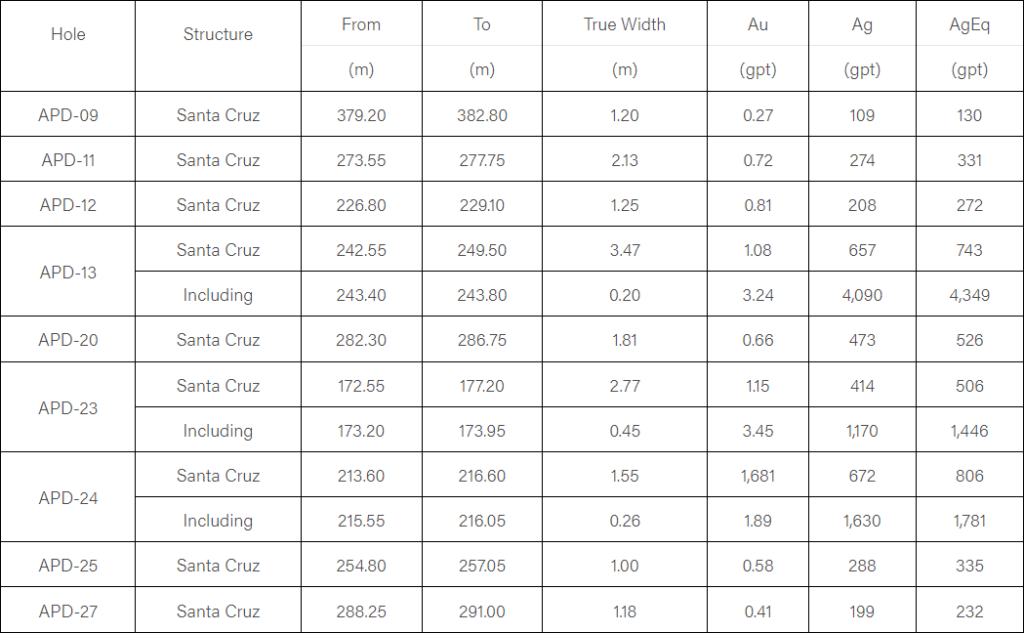This screenshot has height=633, width=1024.
Task: Click the To value 277.75
Action: (x=482, y=160)
